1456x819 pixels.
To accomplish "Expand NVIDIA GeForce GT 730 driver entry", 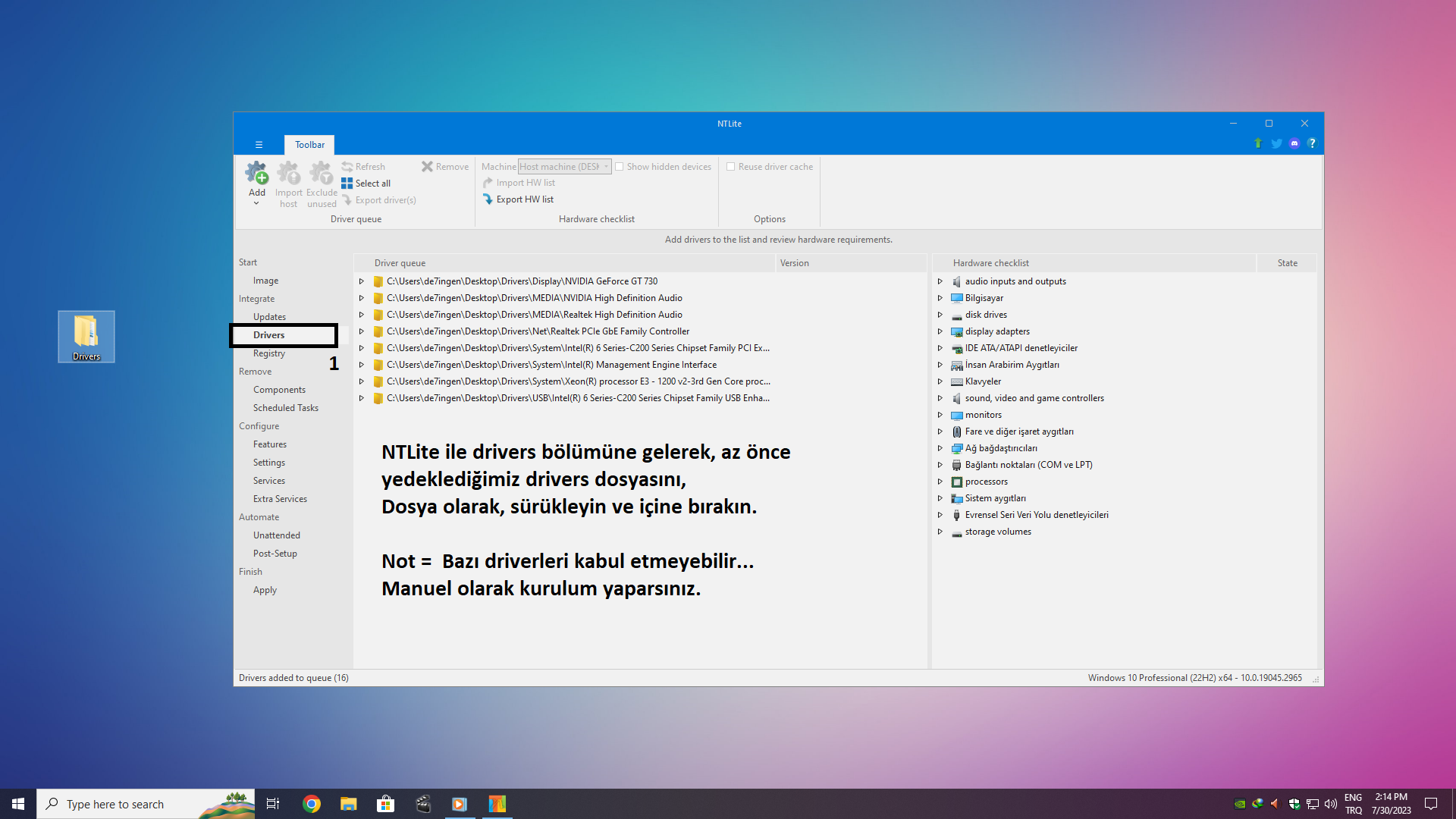I will click(x=362, y=281).
